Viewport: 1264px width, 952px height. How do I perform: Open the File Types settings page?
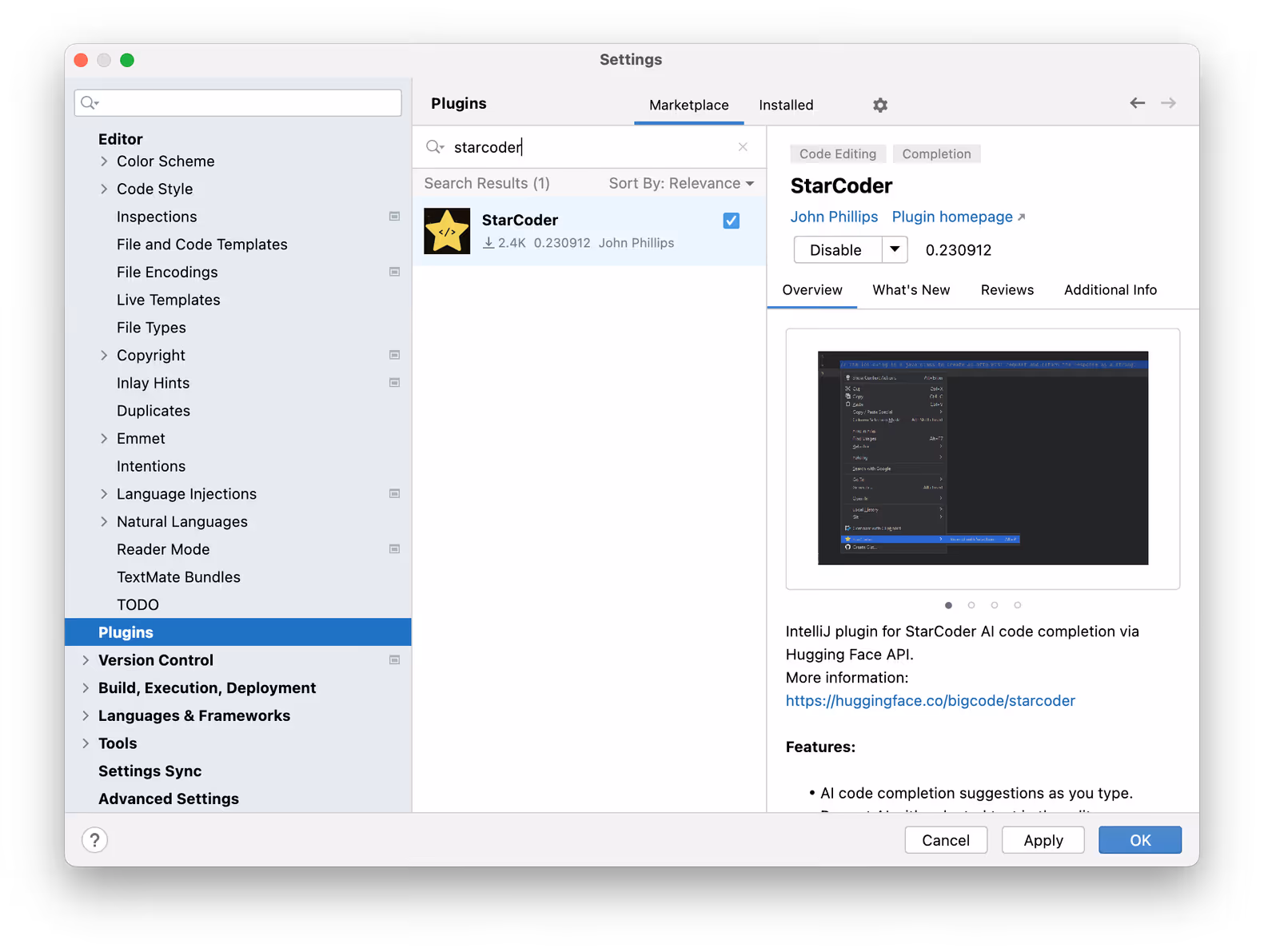(x=151, y=328)
